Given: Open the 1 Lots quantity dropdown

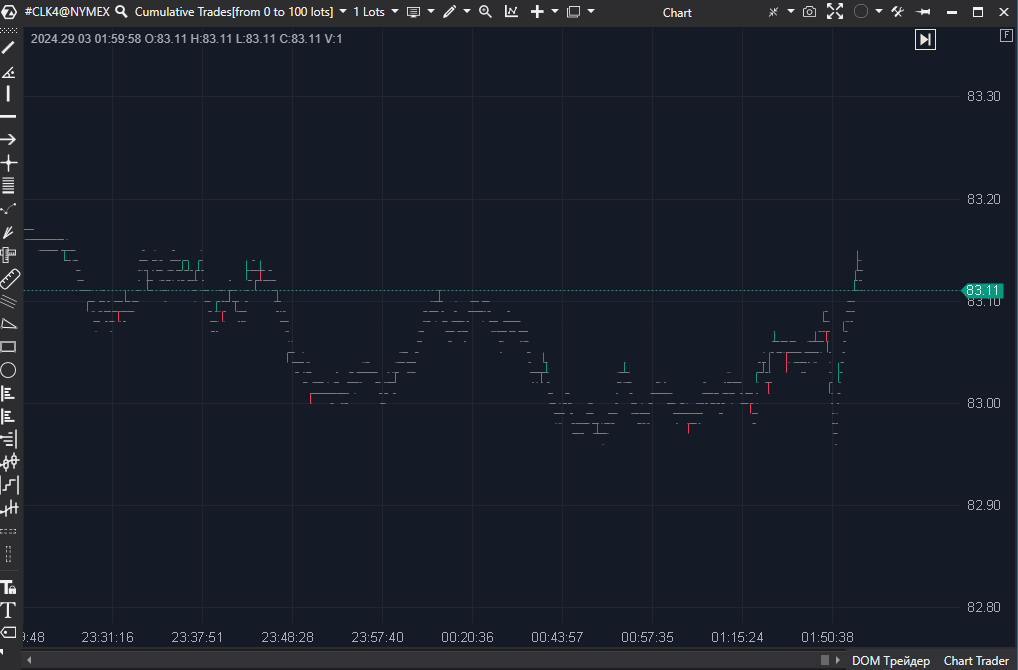Looking at the screenshot, I should coord(394,11).
